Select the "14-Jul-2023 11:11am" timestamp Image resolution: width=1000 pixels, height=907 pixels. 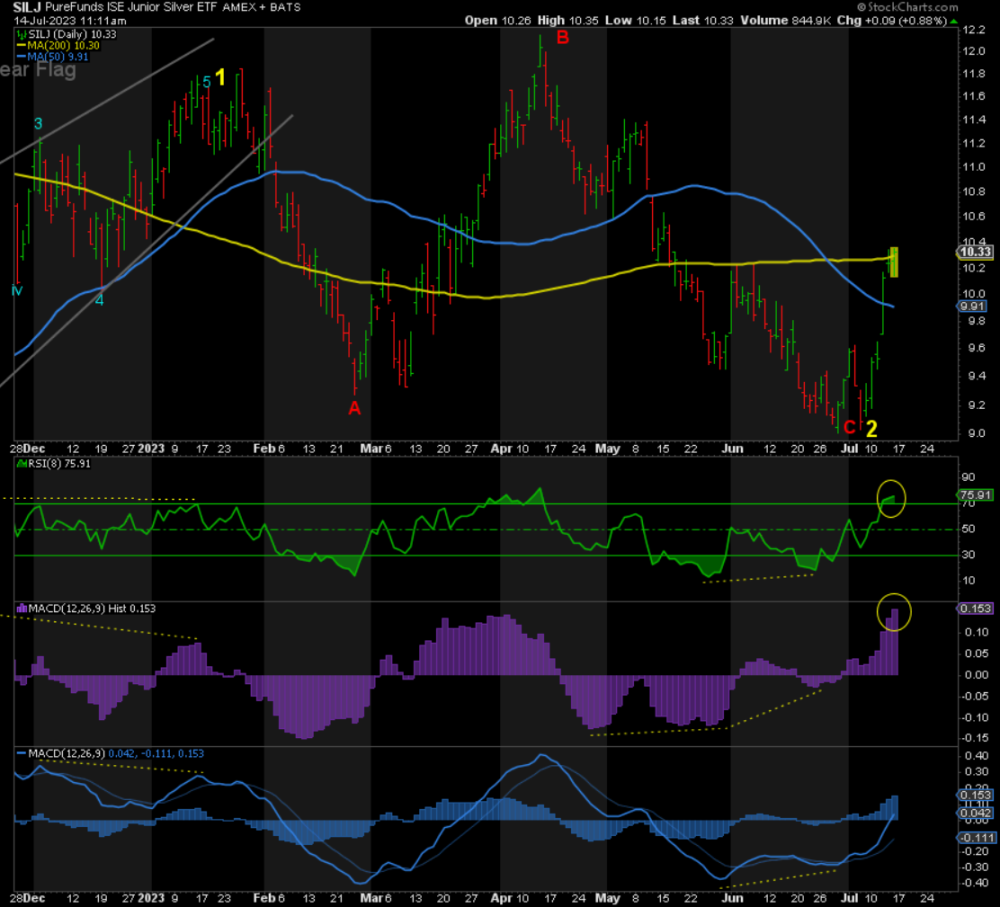tap(70, 20)
